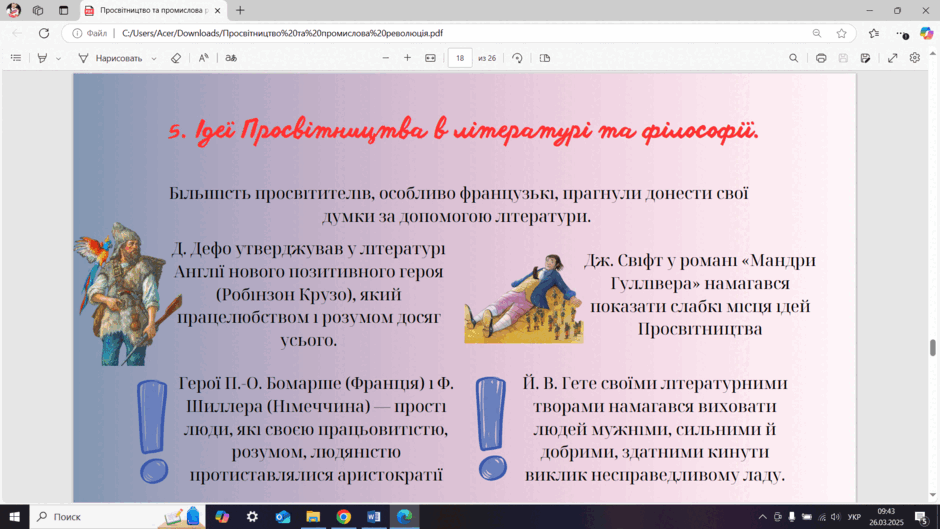Click the vertical scrollbar thumb
Screen dimensions: 940x529
coord(933,347)
